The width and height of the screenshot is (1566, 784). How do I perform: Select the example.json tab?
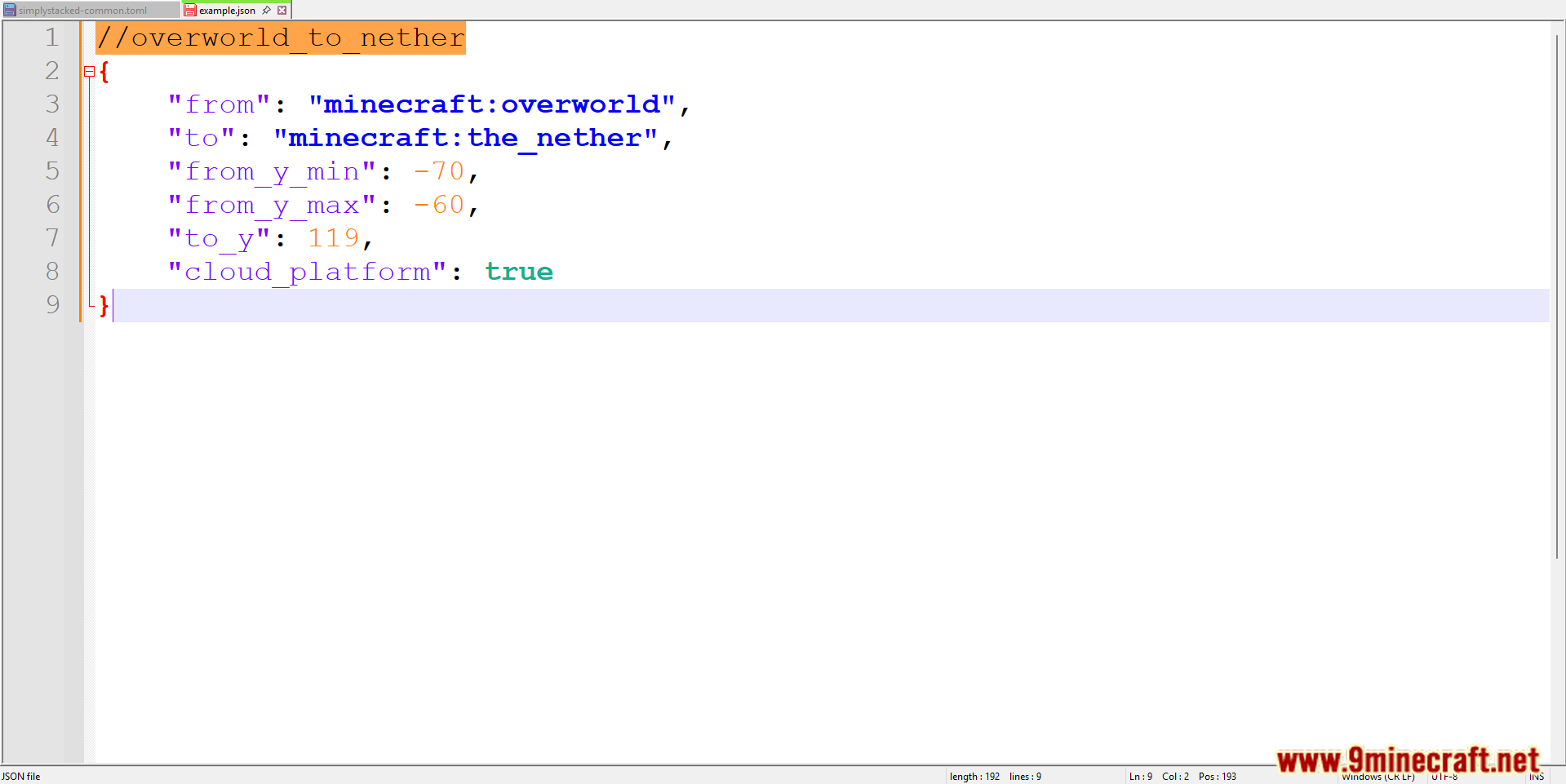227,11
